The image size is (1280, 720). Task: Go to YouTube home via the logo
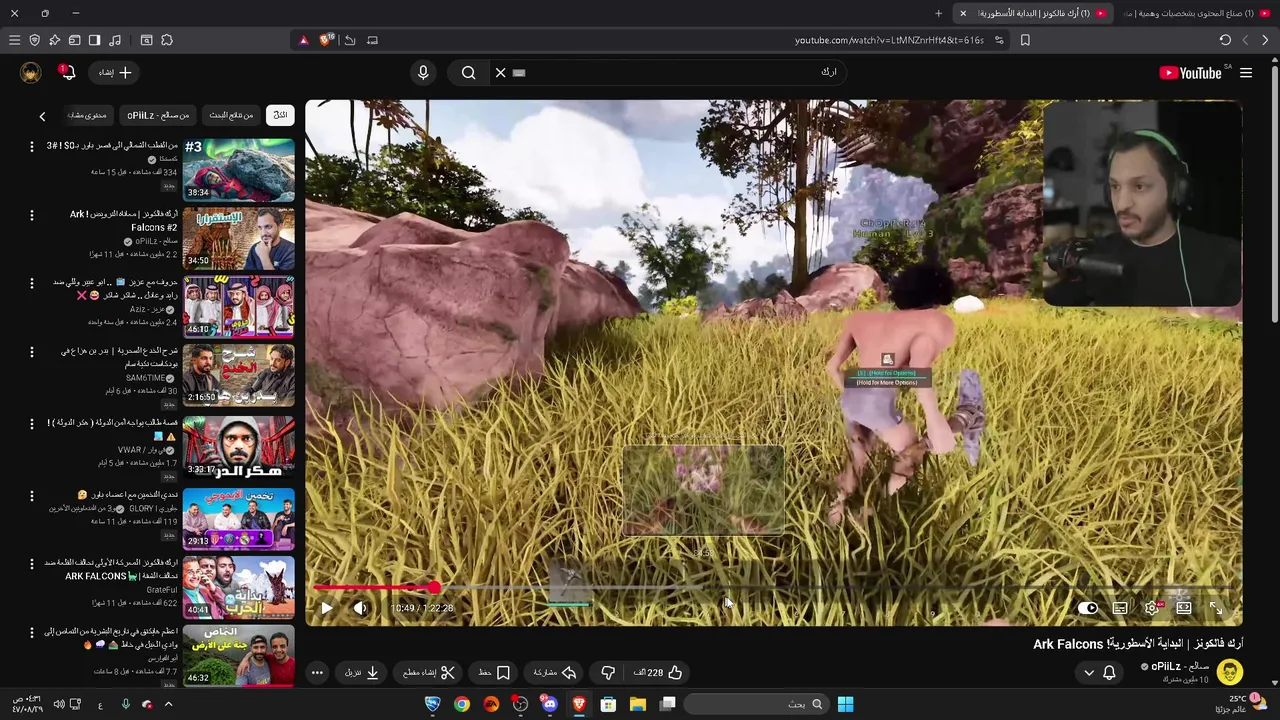click(1191, 73)
